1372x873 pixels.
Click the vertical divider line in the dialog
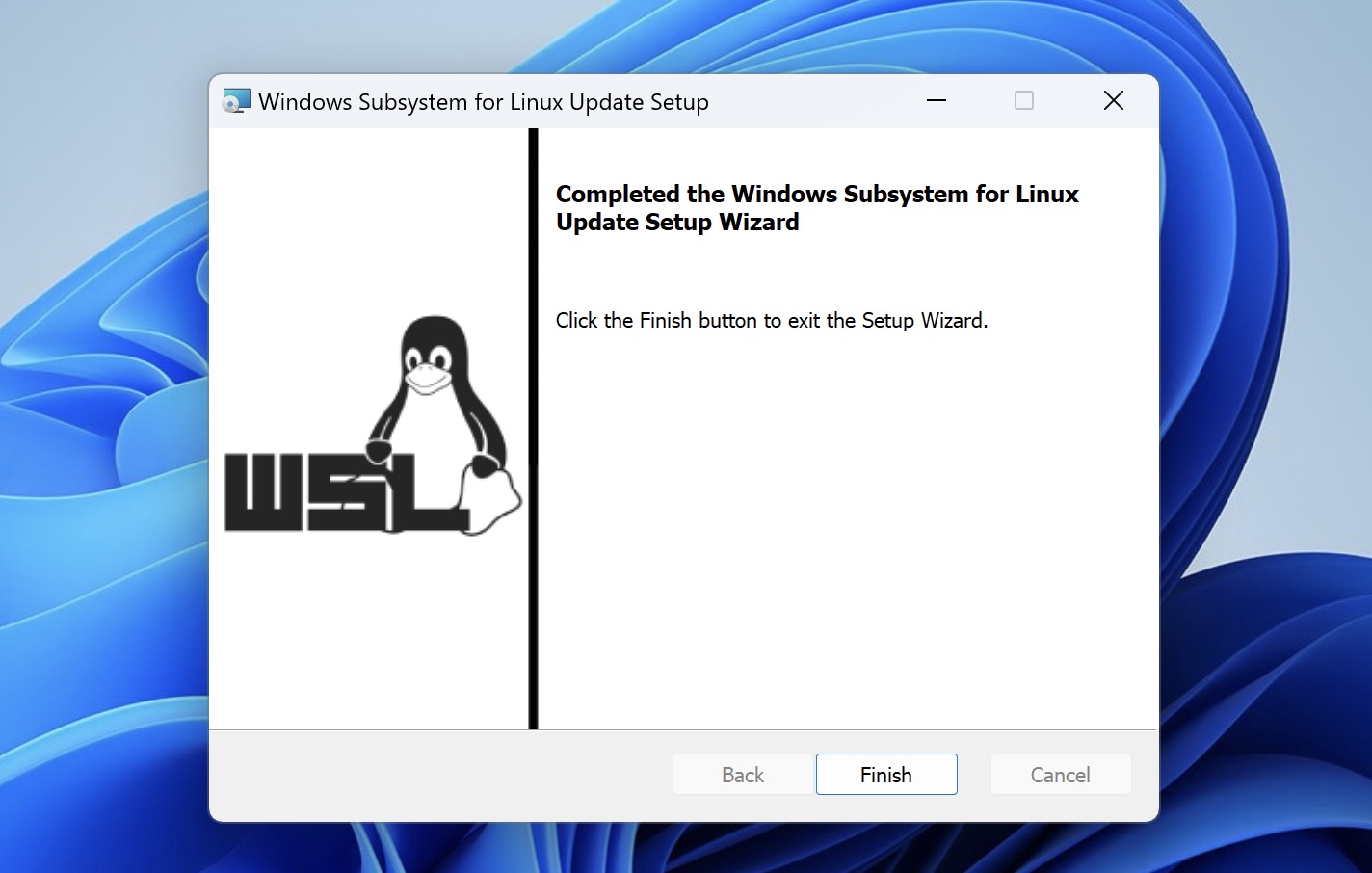533,434
